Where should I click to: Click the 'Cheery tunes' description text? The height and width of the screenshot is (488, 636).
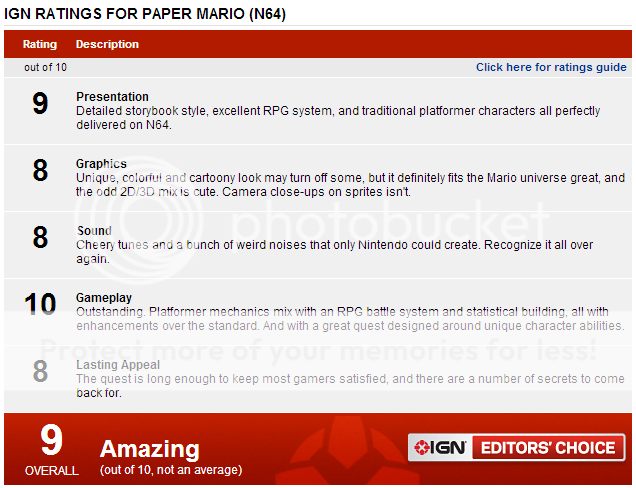[335, 252]
